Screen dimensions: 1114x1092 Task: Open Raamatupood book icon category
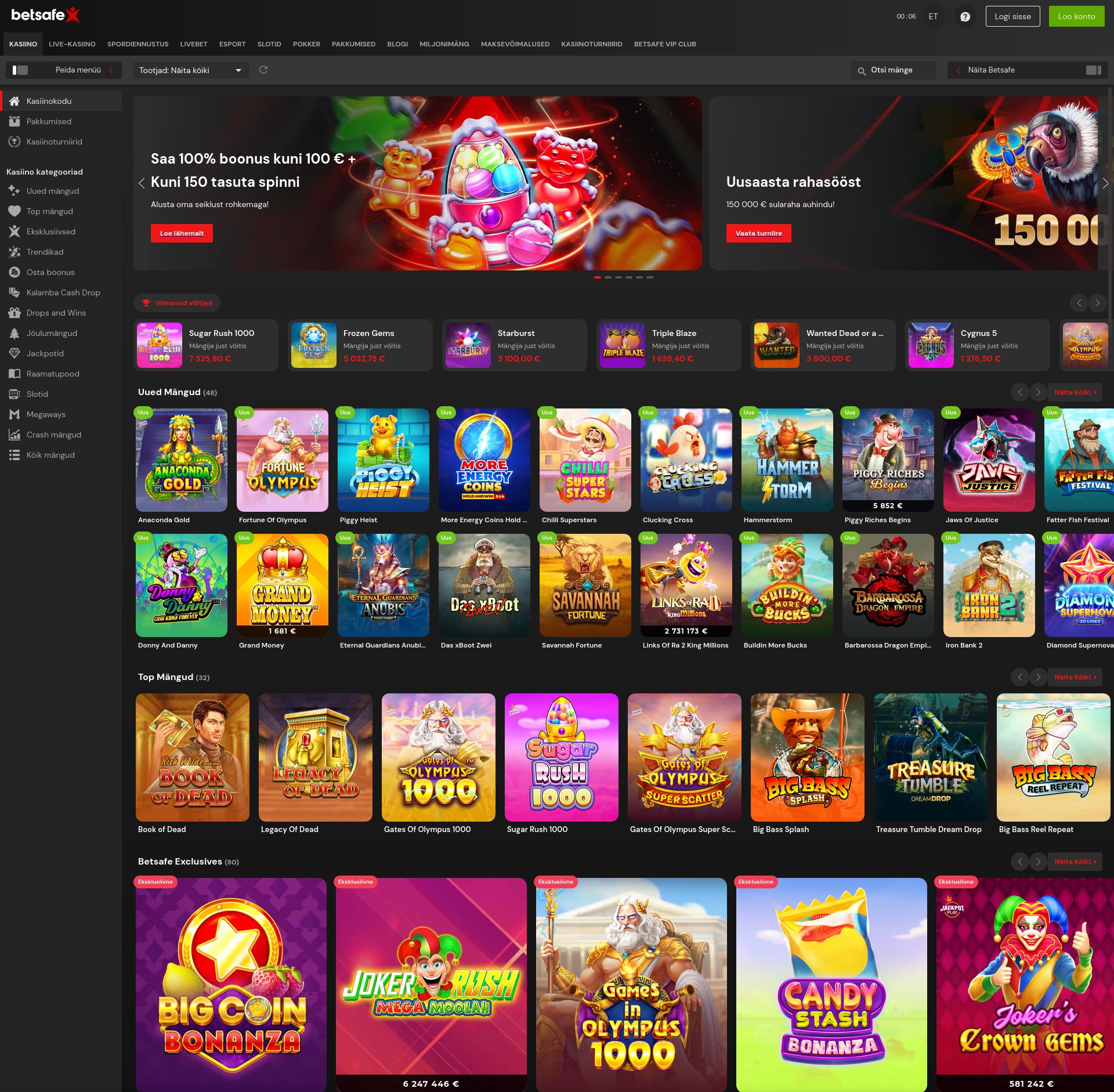click(15, 374)
